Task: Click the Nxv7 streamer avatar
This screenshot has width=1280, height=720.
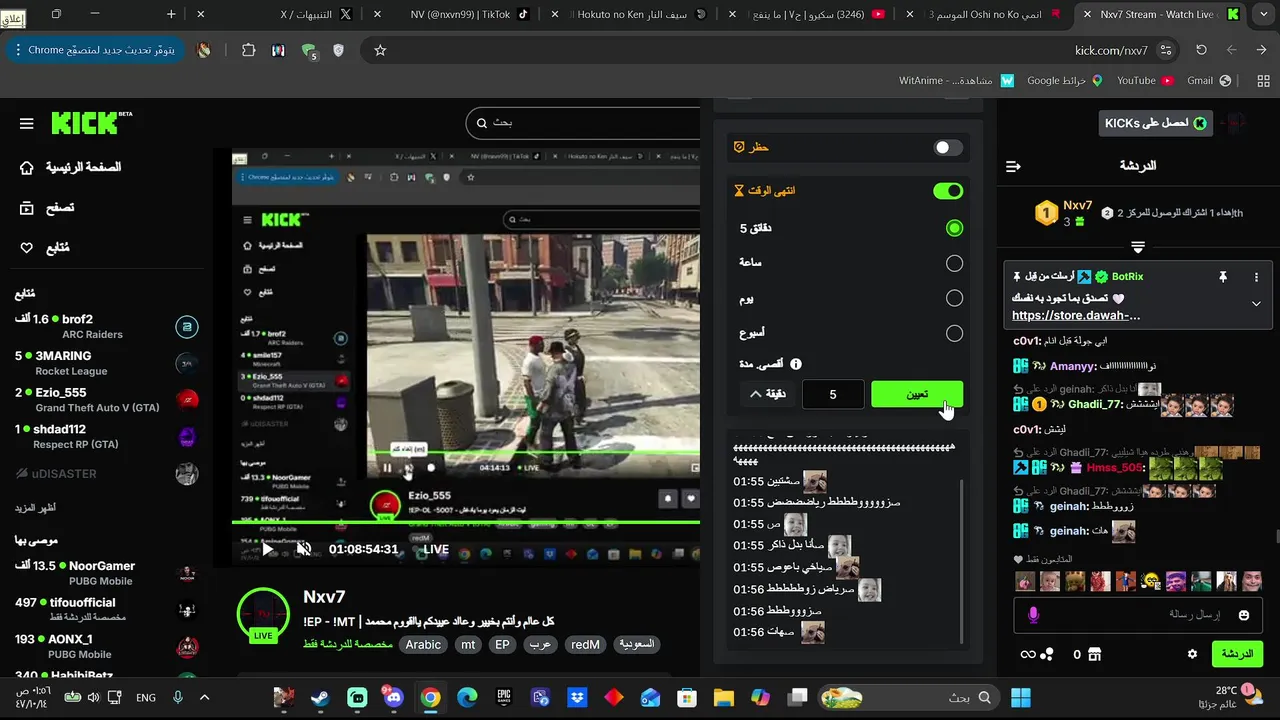Action: [x=263, y=613]
